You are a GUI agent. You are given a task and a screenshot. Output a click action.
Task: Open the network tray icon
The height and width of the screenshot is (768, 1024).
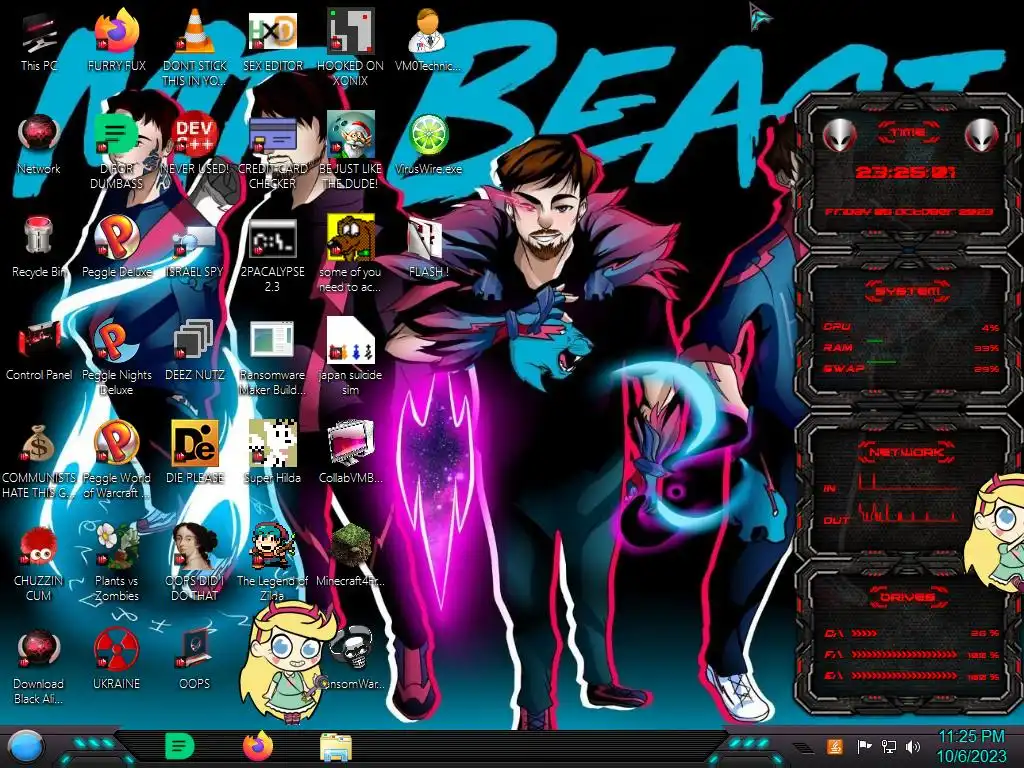click(888, 746)
